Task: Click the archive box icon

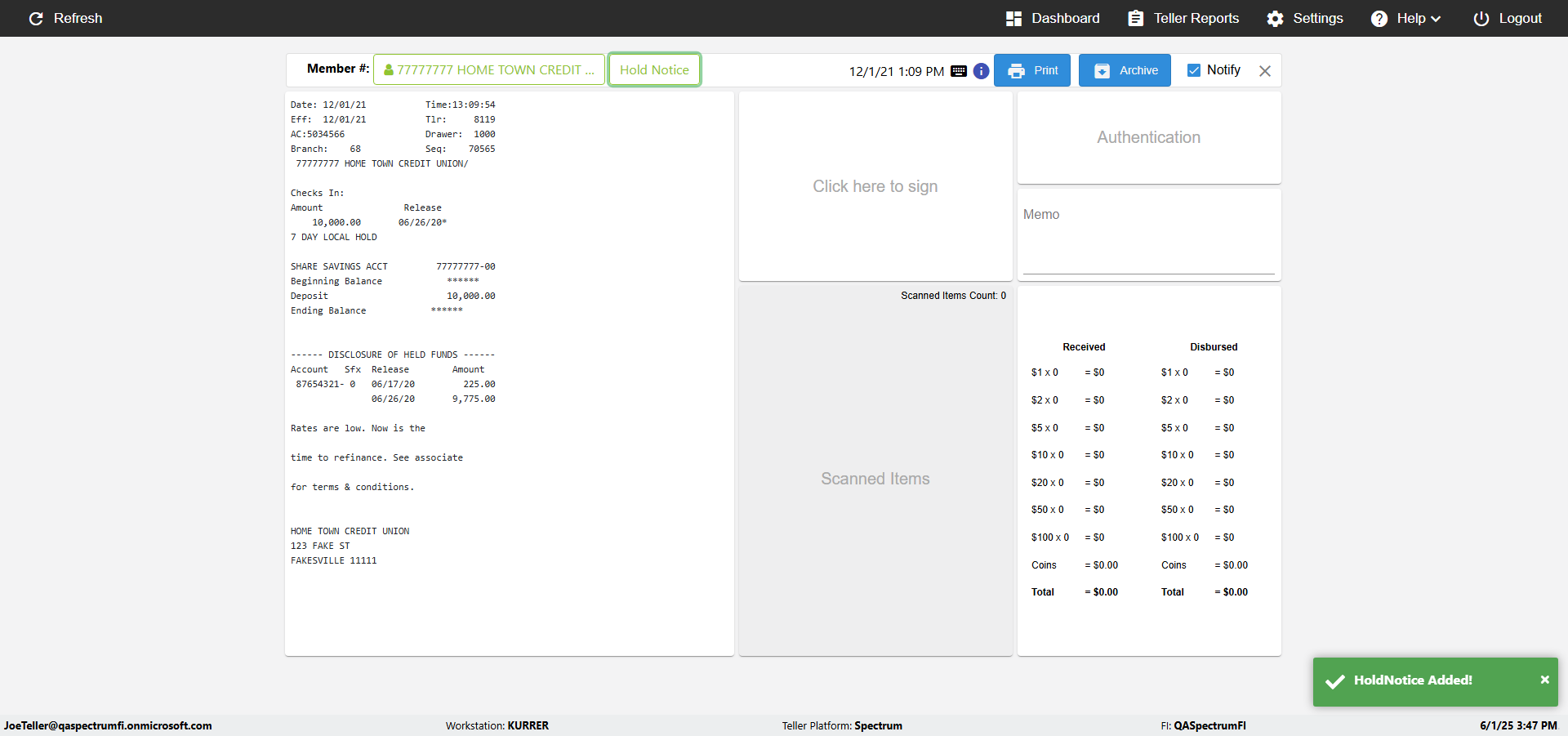Action: point(1102,71)
